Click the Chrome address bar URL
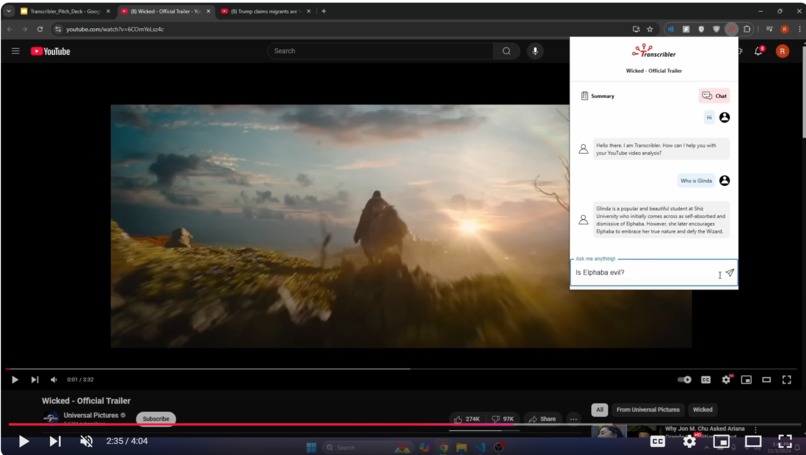Image resolution: width=806 pixels, height=455 pixels. 115,29
